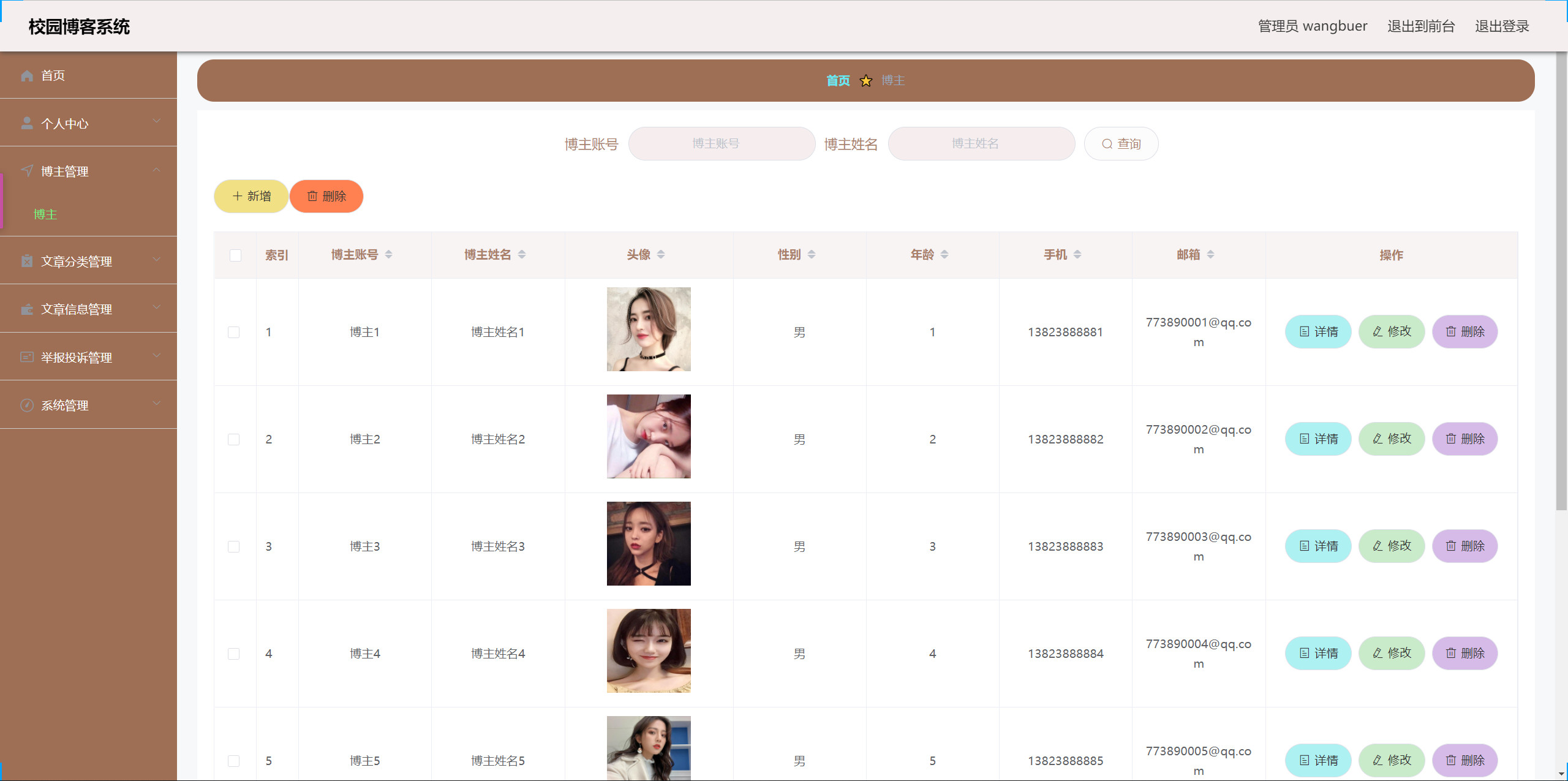Check the checkbox for 博主4 row
This screenshot has height=781, width=1568.
click(234, 654)
